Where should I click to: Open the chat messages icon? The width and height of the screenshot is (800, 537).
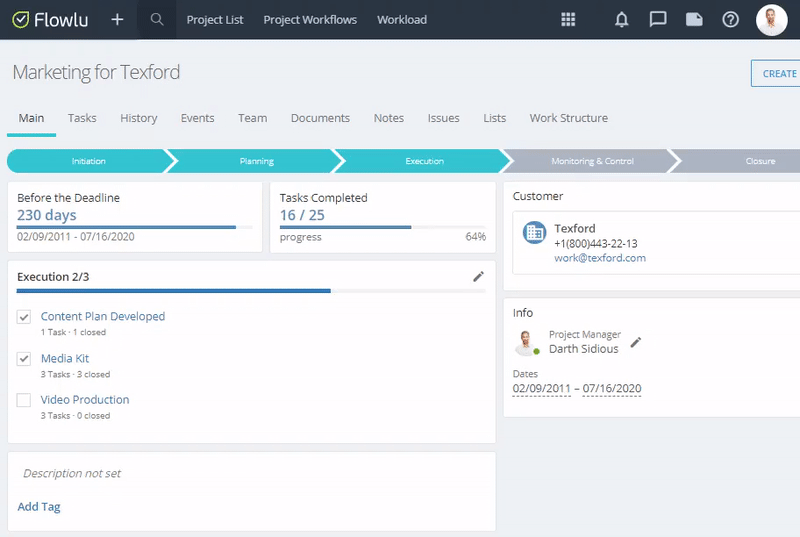658,19
